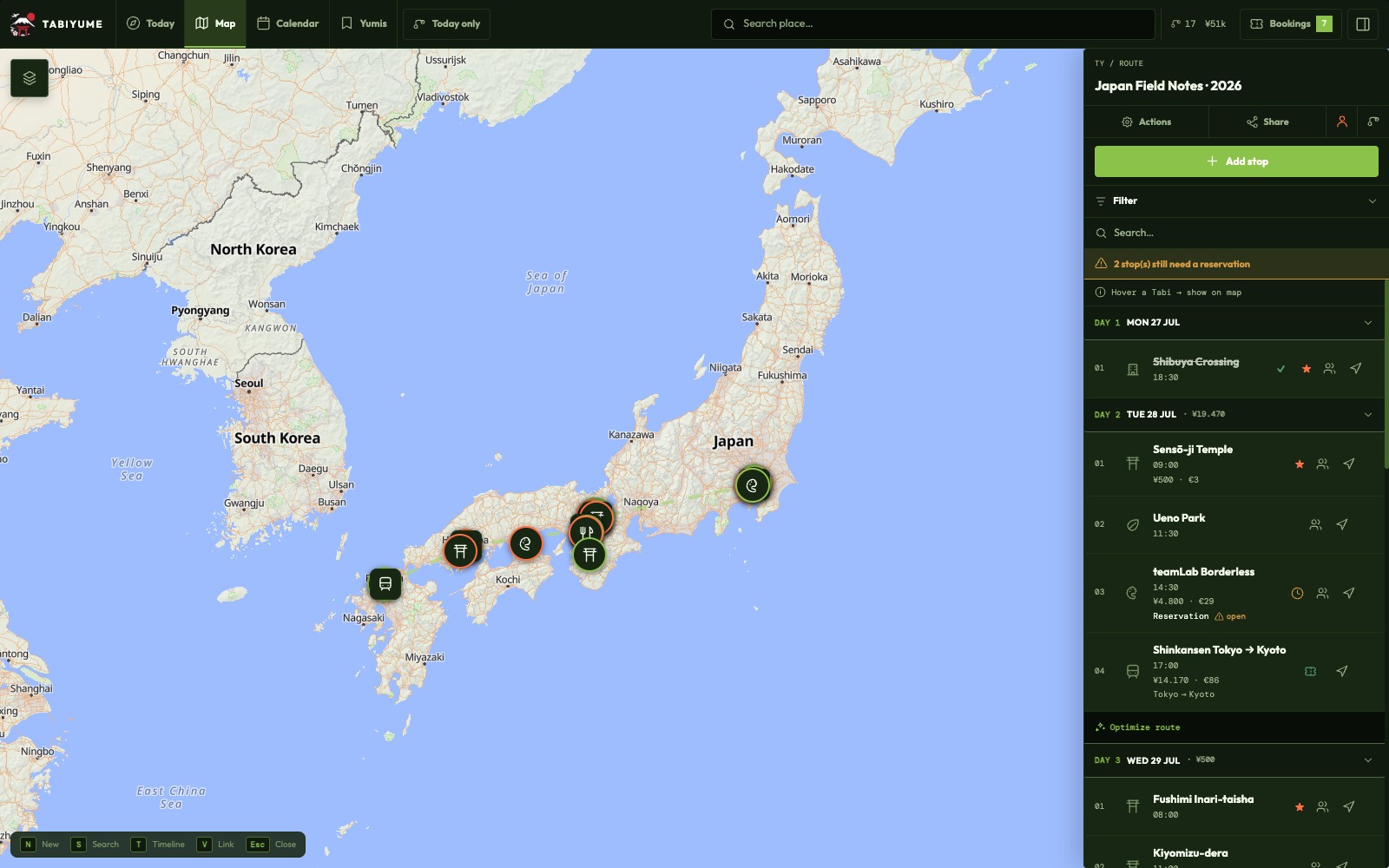The width and height of the screenshot is (1389, 868).
Task: Click the torii marker near Hiroshima
Action: point(460,550)
